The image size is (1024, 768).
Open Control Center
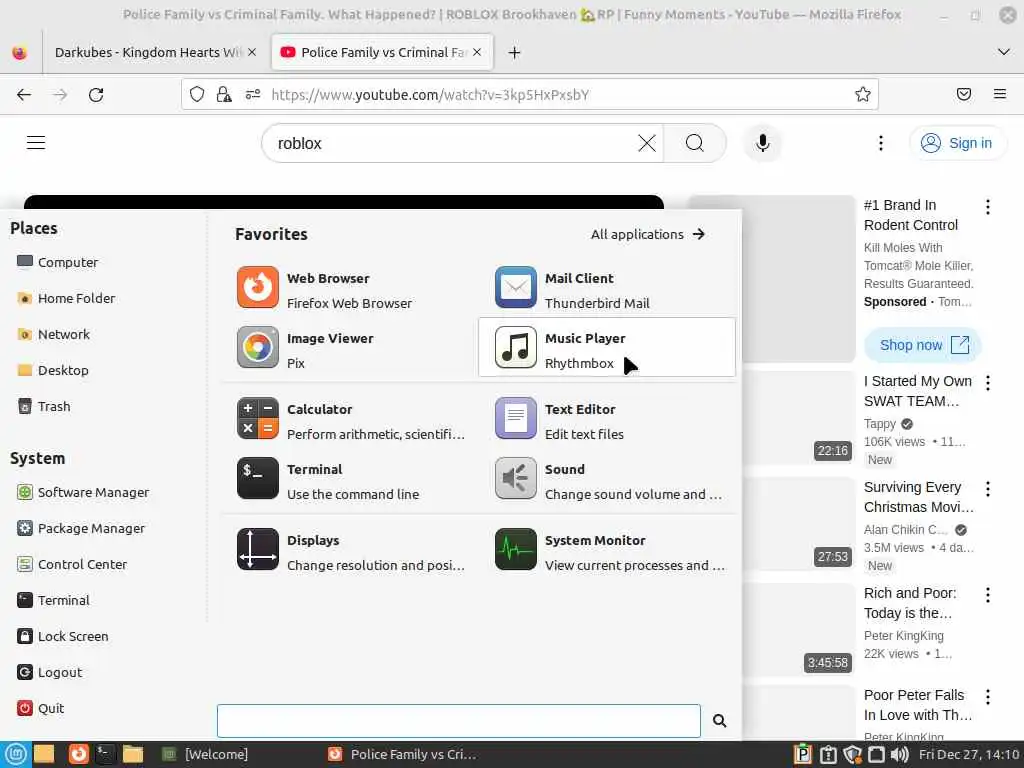(72, 564)
